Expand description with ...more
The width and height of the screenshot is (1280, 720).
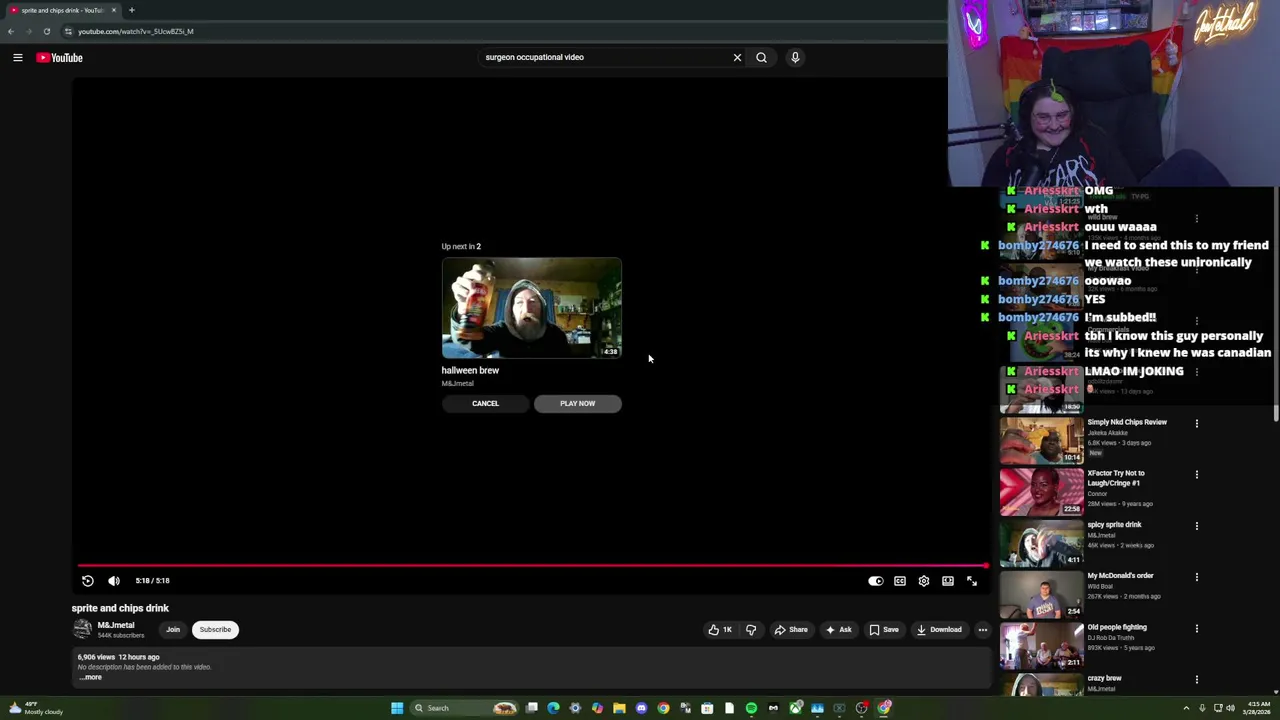tap(91, 677)
